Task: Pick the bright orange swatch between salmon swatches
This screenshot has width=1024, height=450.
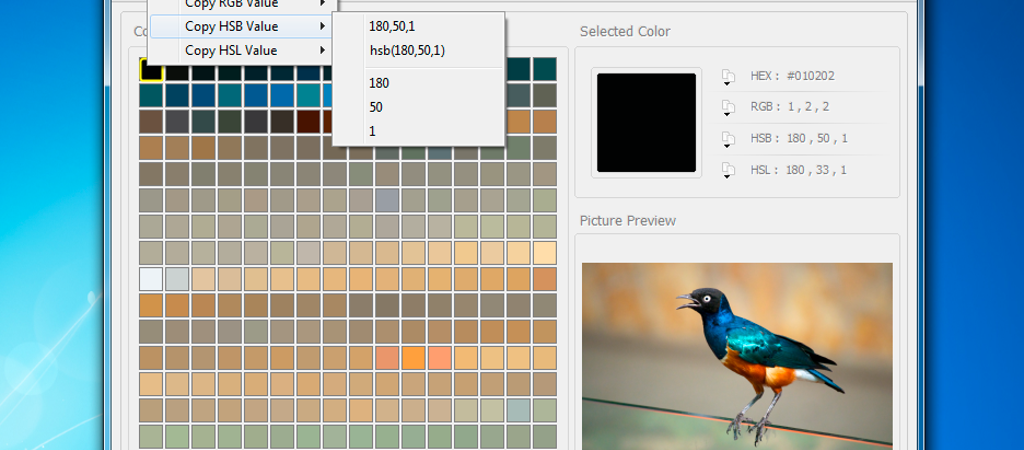Action: [x=413, y=358]
